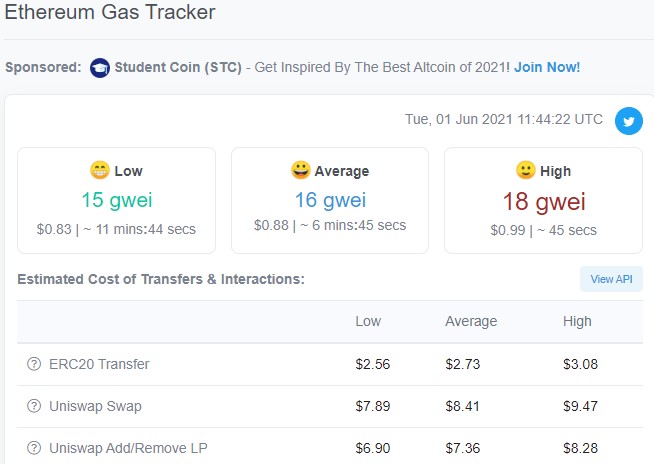Click the Uniswap Add/Remove LP help icon
654x464 pixels.
point(34,448)
